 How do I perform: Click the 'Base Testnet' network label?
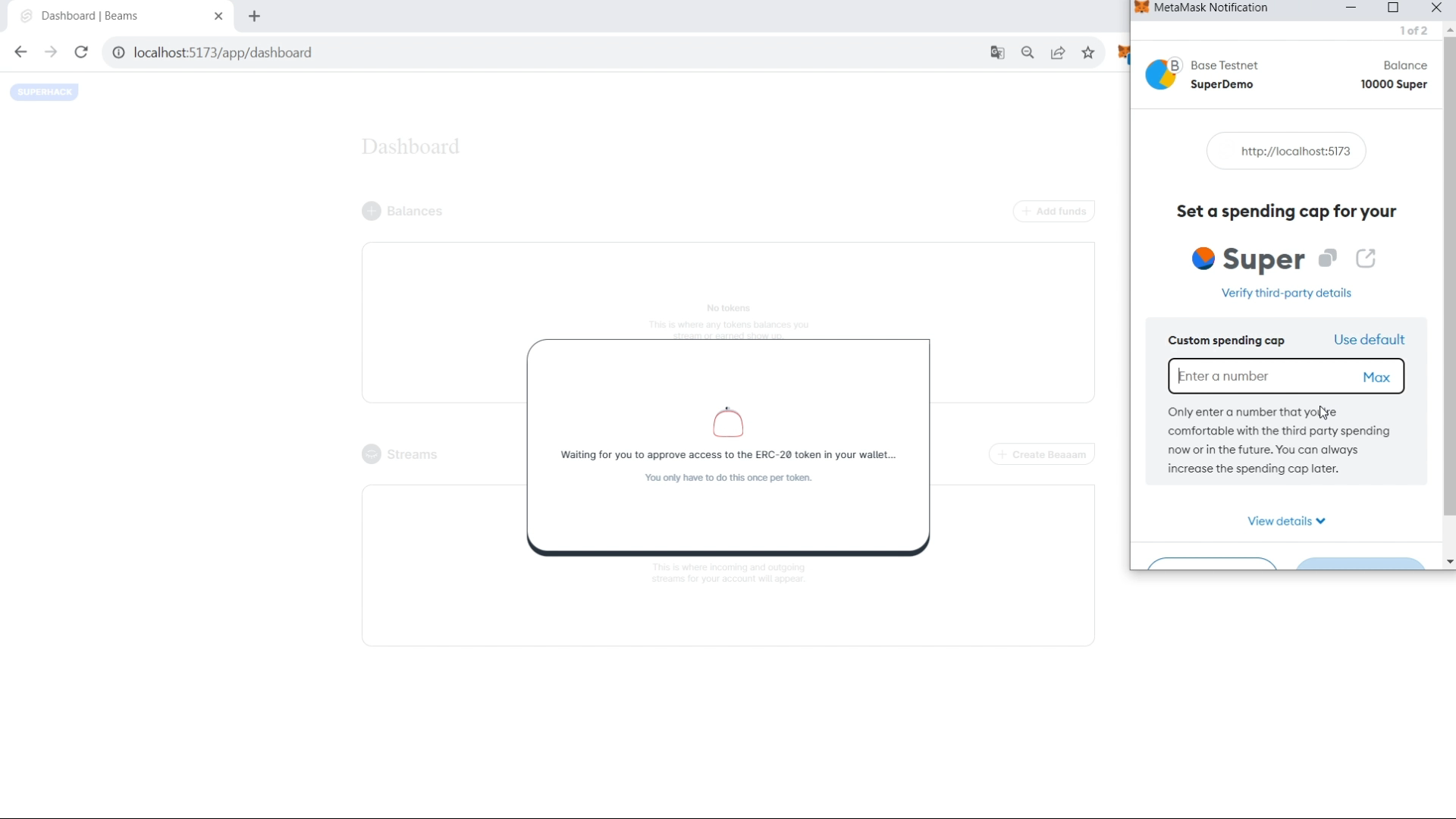[1224, 65]
